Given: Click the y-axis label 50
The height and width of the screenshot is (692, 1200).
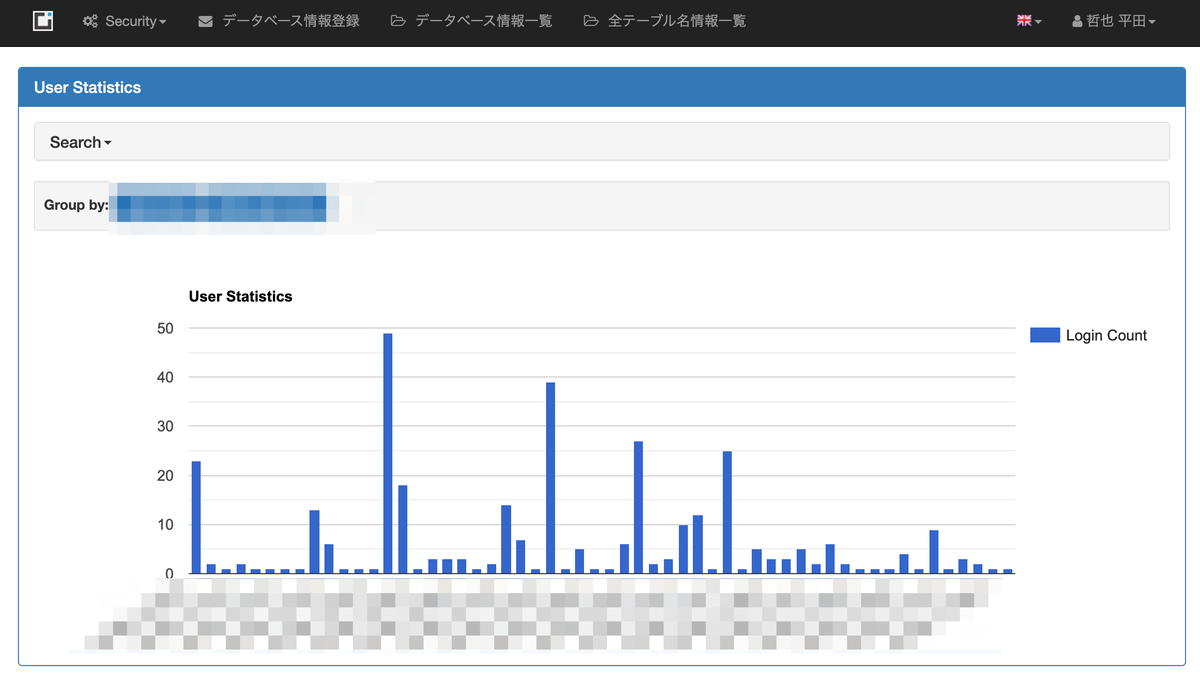Looking at the screenshot, I should [x=165, y=328].
